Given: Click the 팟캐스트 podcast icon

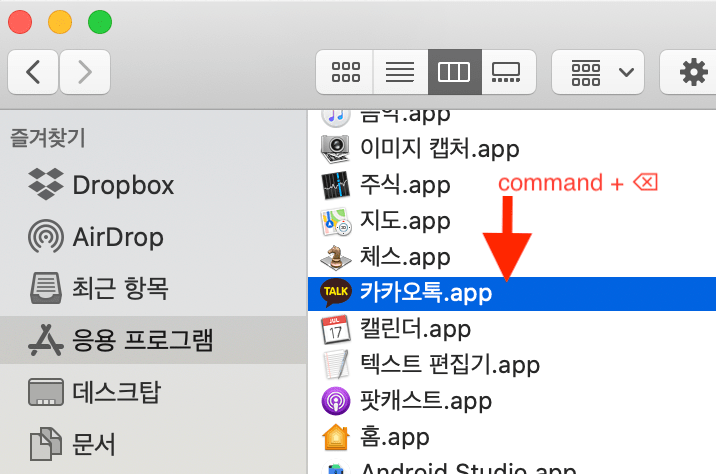Looking at the screenshot, I should 336,401.
